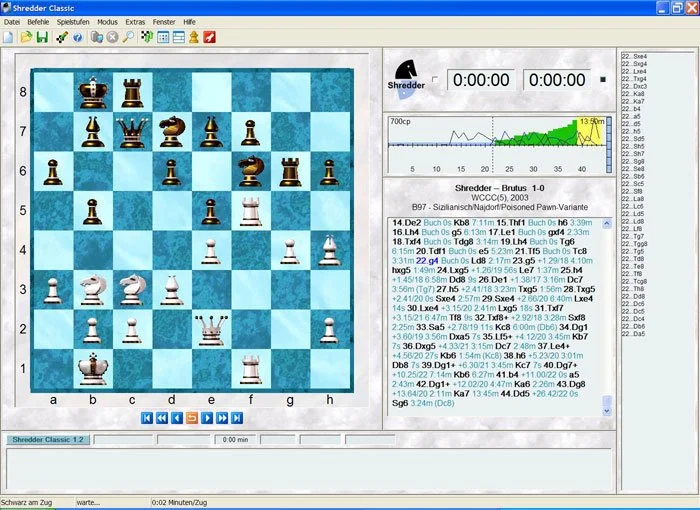Select 22...Lf8 in the move list
The image size is (700, 510).
[632, 229]
